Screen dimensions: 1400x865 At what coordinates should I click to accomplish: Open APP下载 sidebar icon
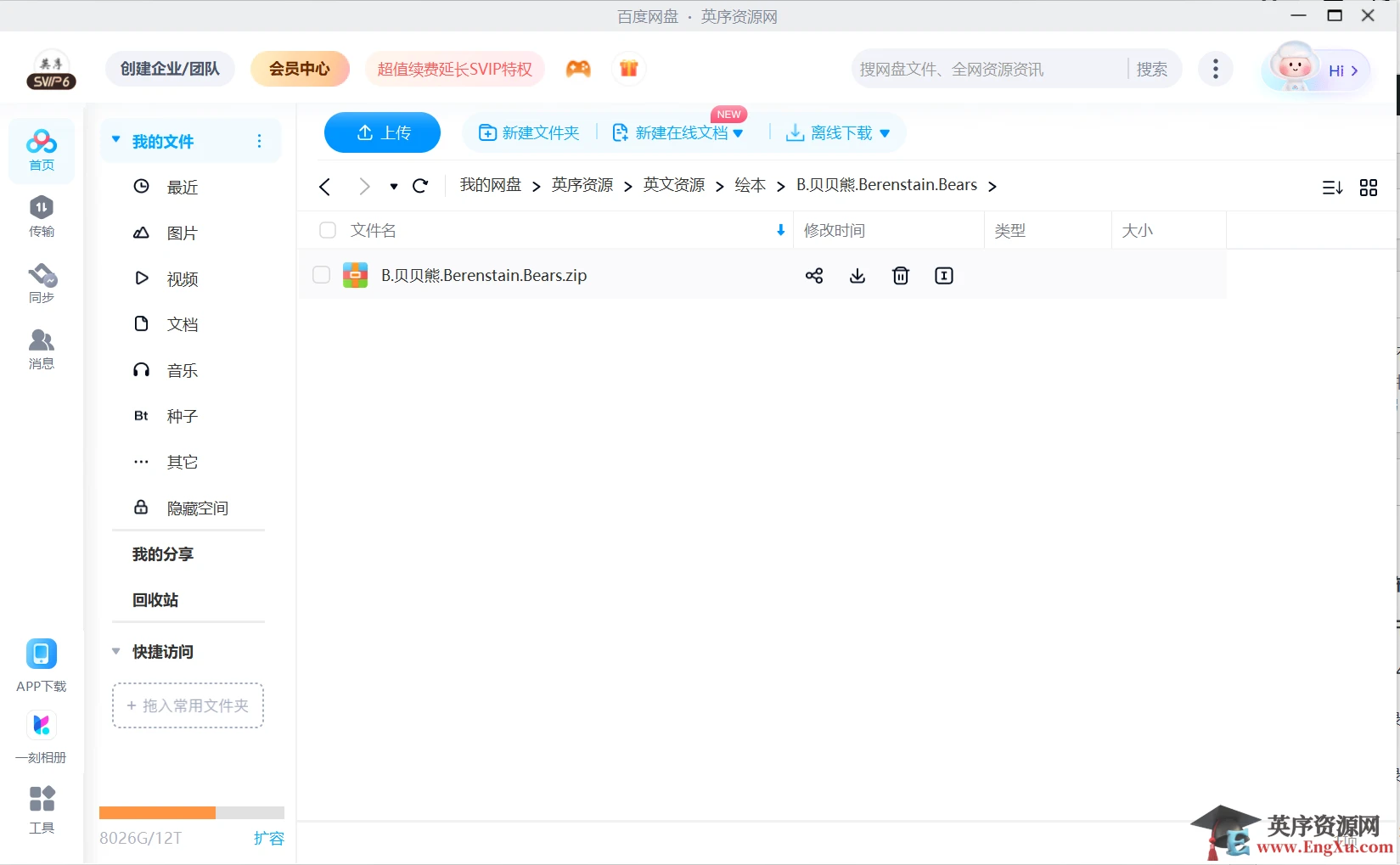click(x=41, y=666)
